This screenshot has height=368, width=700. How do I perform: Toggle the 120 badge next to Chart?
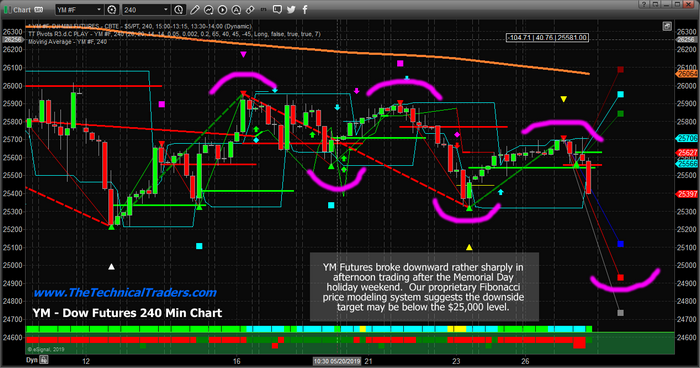pos(38,9)
